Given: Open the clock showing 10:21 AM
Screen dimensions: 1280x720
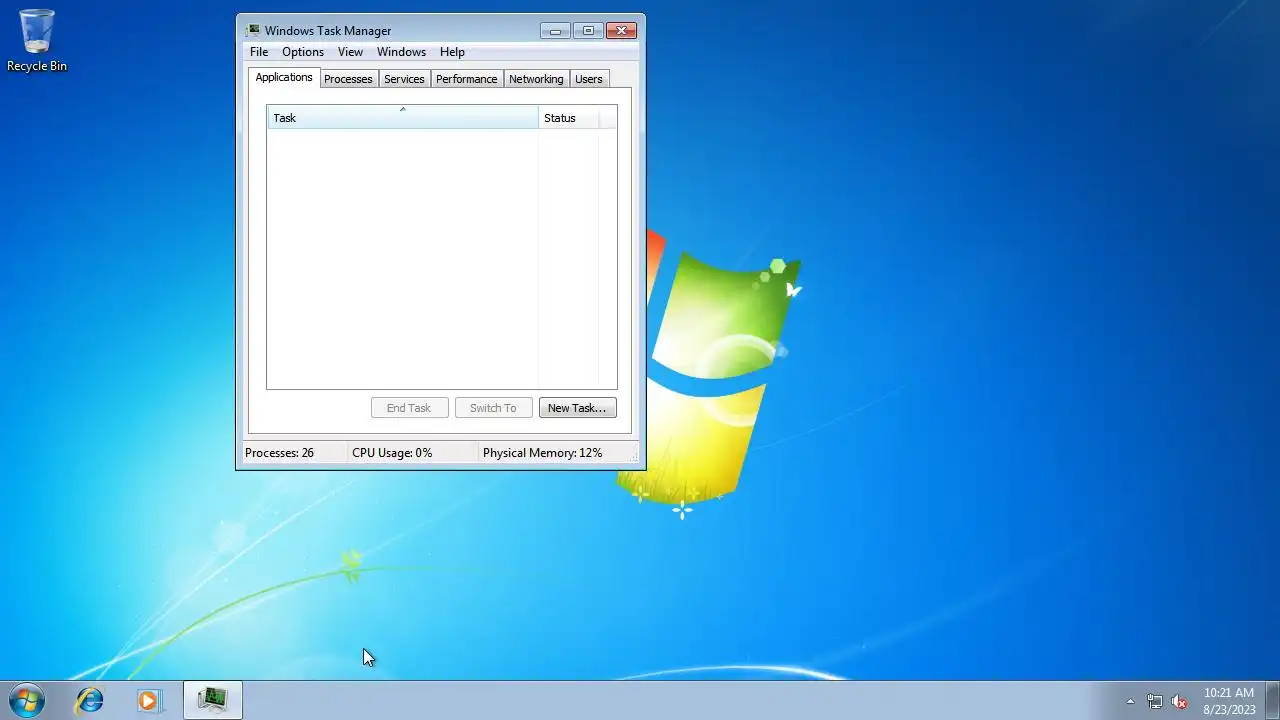Looking at the screenshot, I should (1229, 700).
